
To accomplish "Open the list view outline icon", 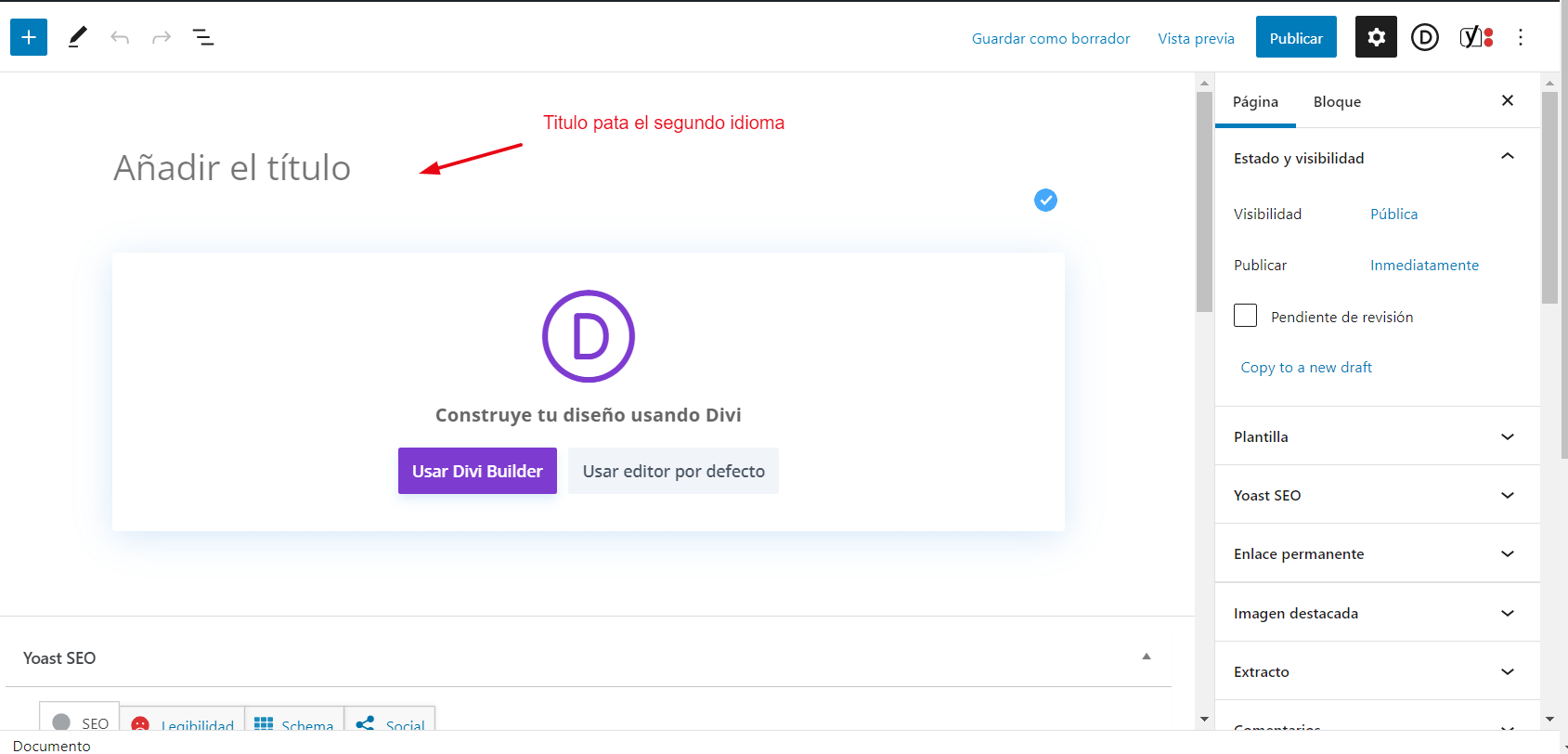I will [x=203, y=37].
